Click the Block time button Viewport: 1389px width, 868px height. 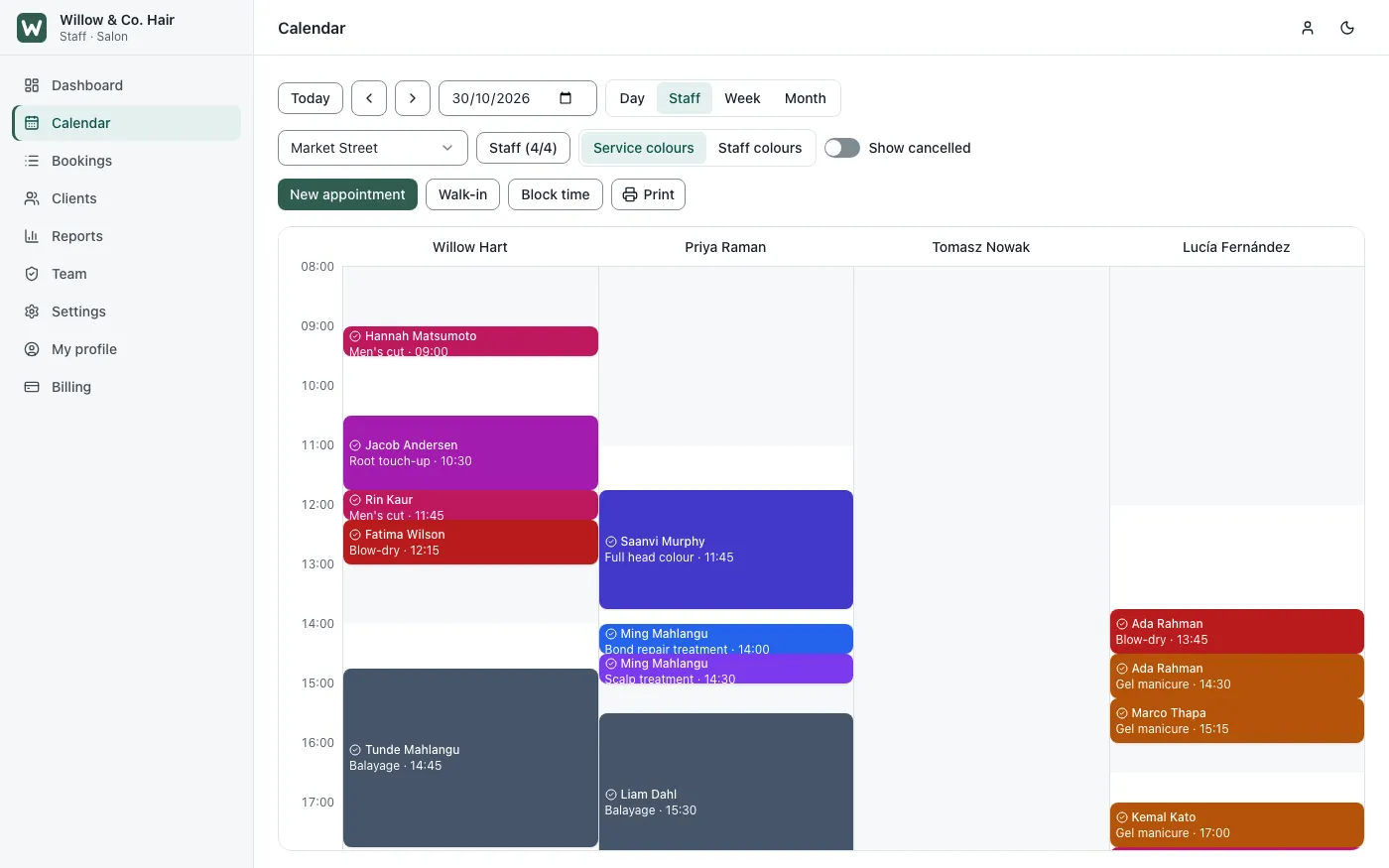pyautogui.click(x=556, y=194)
